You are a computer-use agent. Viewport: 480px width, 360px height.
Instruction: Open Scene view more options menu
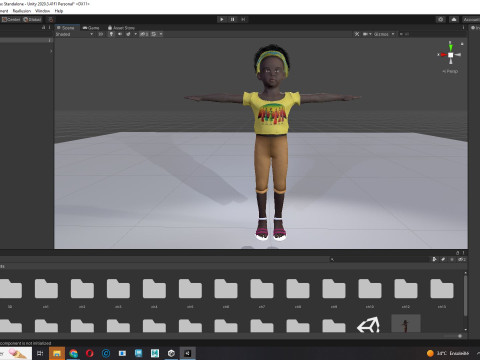point(463,27)
